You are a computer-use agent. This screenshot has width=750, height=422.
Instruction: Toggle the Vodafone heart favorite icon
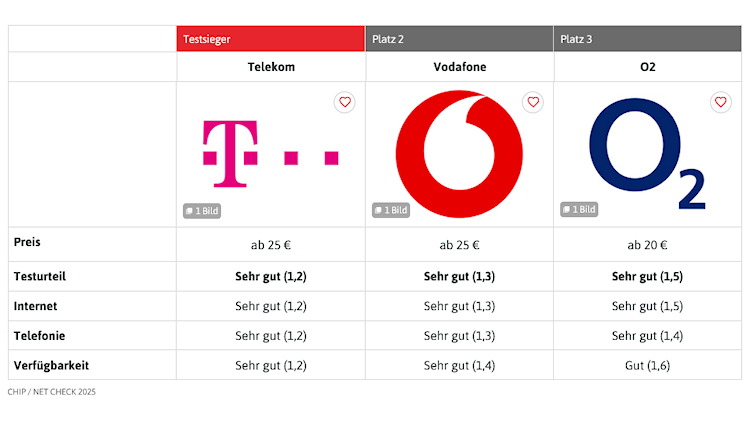[533, 102]
